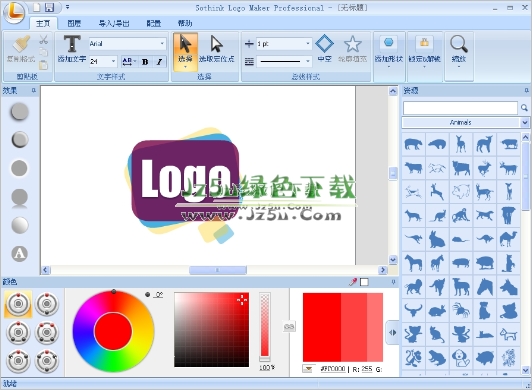
Task: Click the search magnifier in resources panel
Action: 524,108
